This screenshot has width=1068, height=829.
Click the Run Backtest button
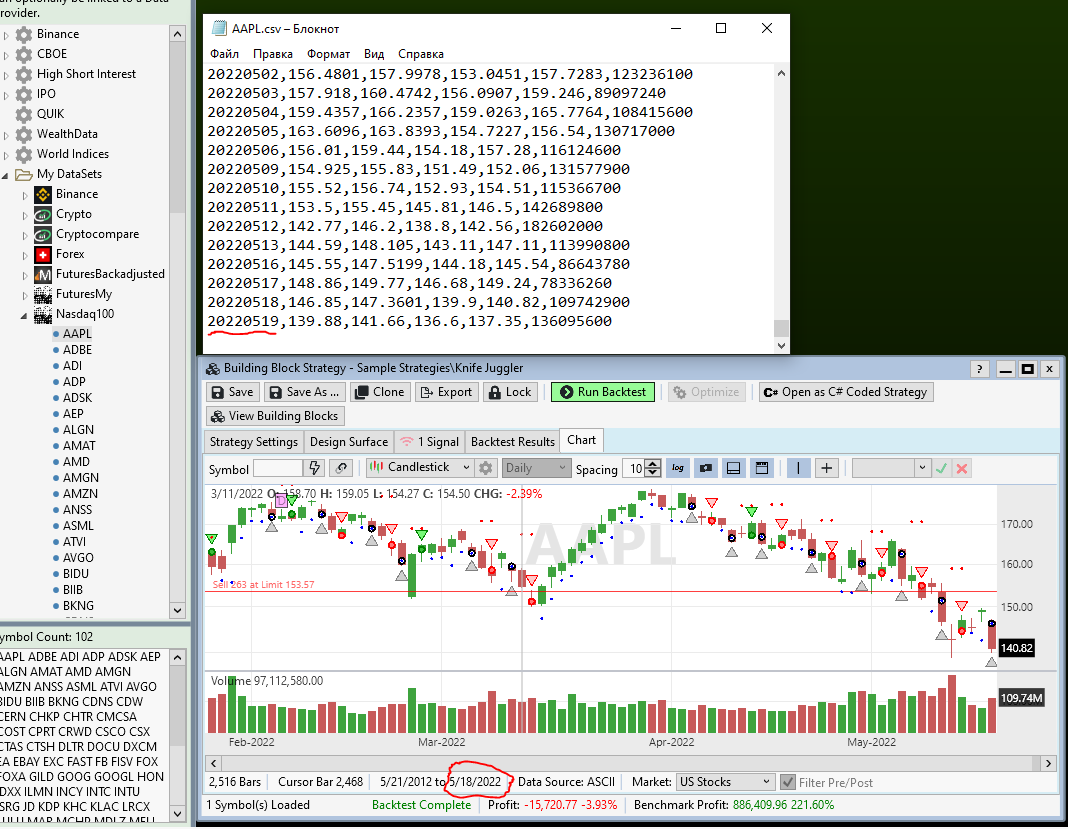click(x=602, y=392)
